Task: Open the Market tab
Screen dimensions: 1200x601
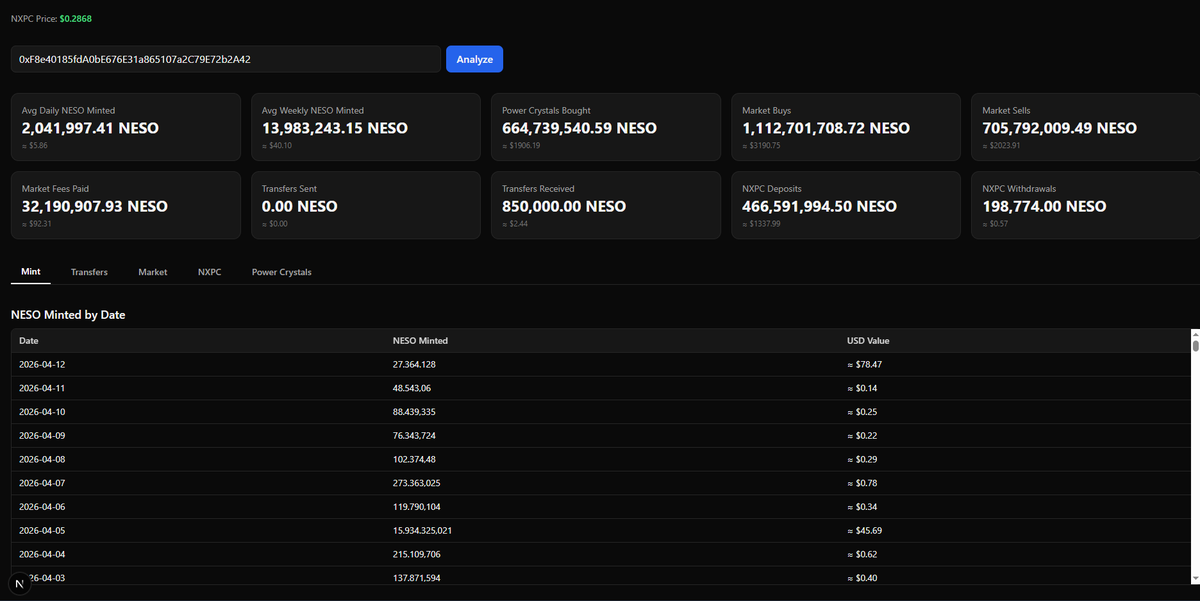Action: (152, 271)
